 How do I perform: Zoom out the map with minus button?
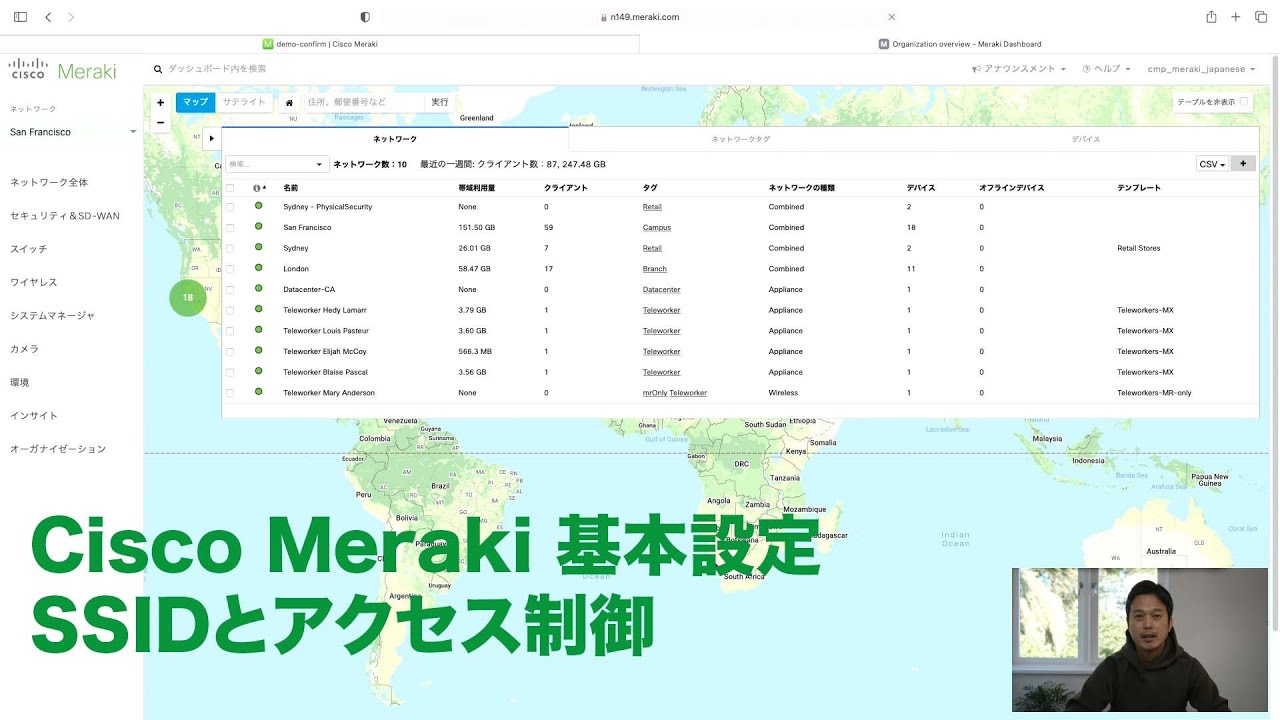tap(160, 123)
